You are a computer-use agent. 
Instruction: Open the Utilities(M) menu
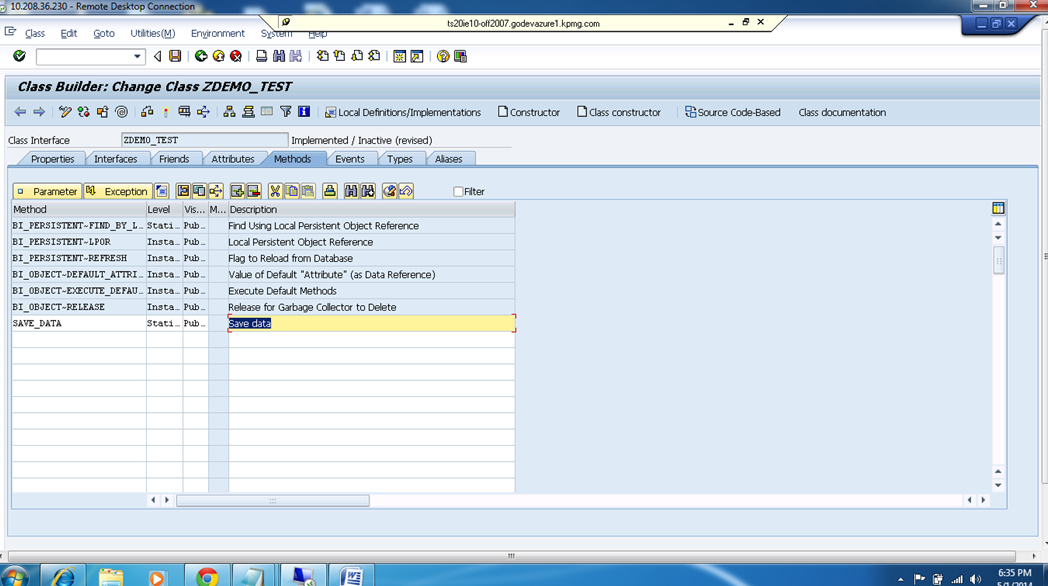pyautogui.click(x=152, y=33)
